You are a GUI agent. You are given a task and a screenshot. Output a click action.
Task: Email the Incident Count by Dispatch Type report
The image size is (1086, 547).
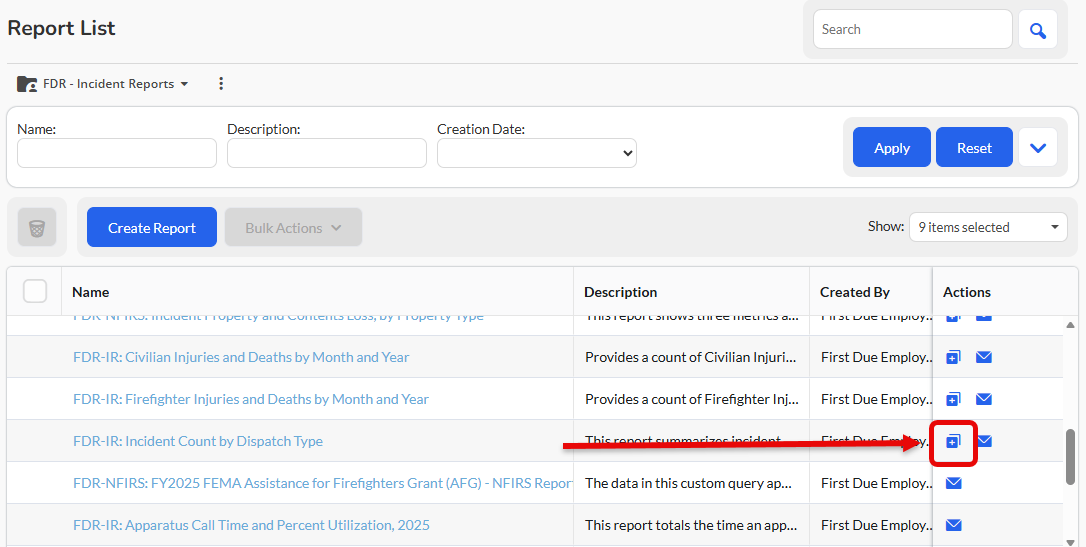985,441
